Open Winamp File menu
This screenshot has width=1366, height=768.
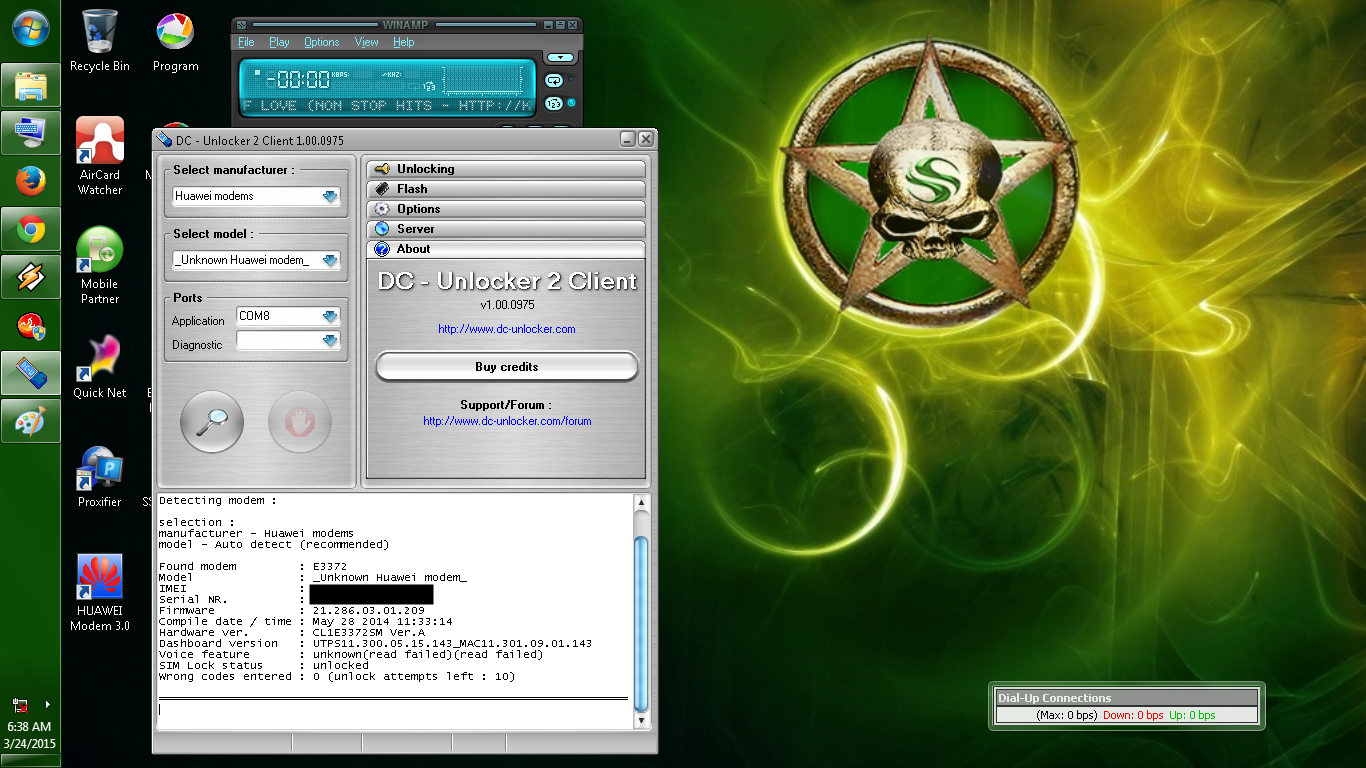pyautogui.click(x=246, y=42)
